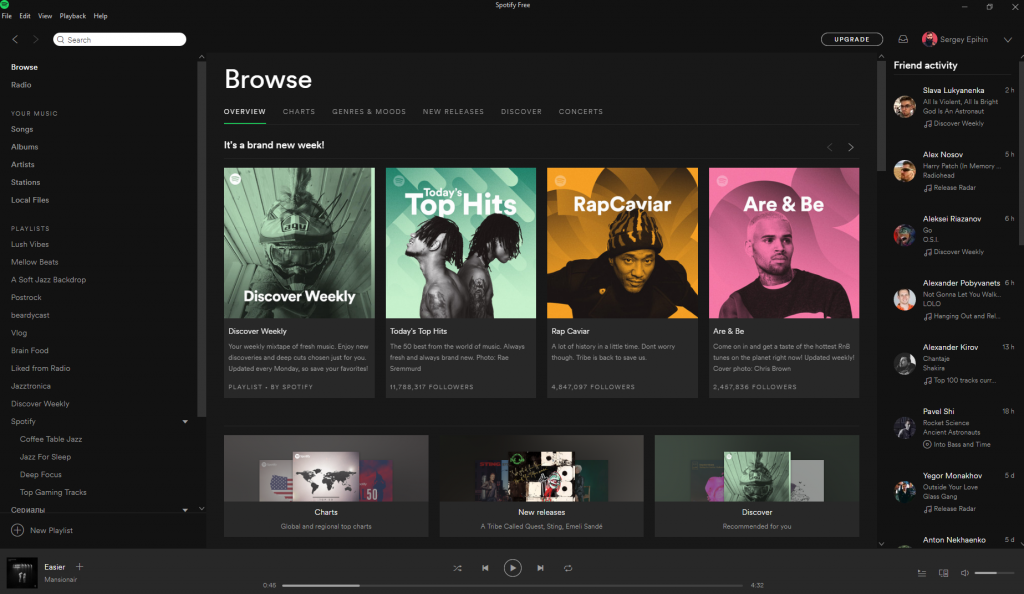Switch to the Genres & Moods tab

tap(369, 112)
